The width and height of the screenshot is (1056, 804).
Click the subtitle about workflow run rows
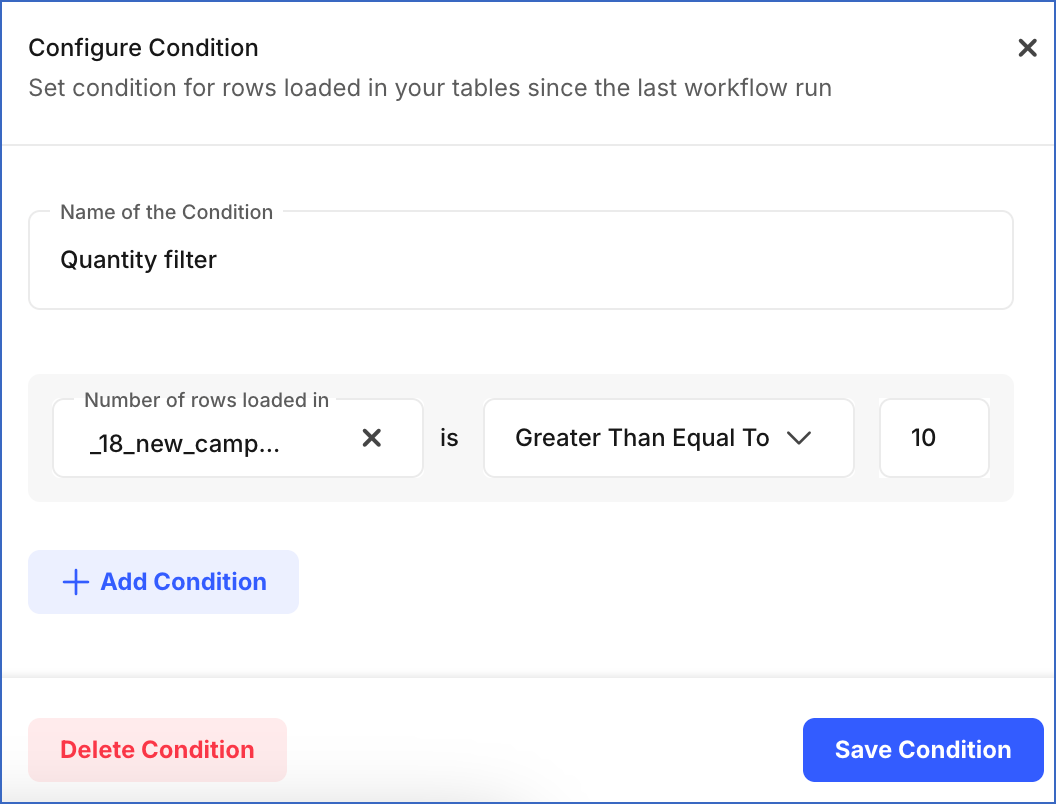point(430,88)
